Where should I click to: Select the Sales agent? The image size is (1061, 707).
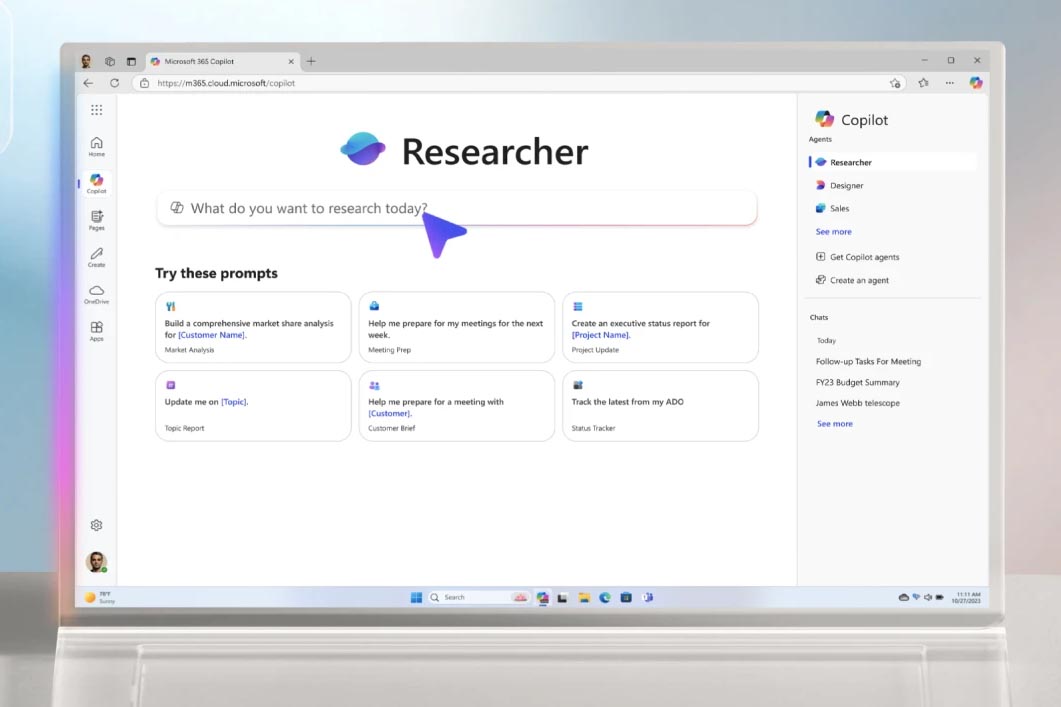[839, 208]
